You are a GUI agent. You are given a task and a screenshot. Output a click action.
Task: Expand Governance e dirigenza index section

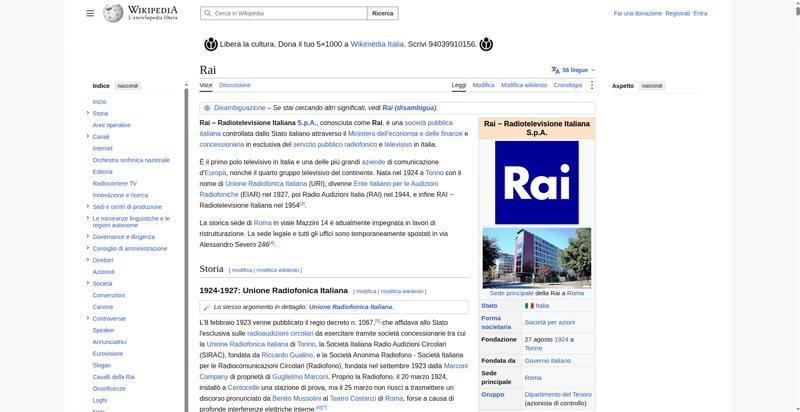click(88, 237)
